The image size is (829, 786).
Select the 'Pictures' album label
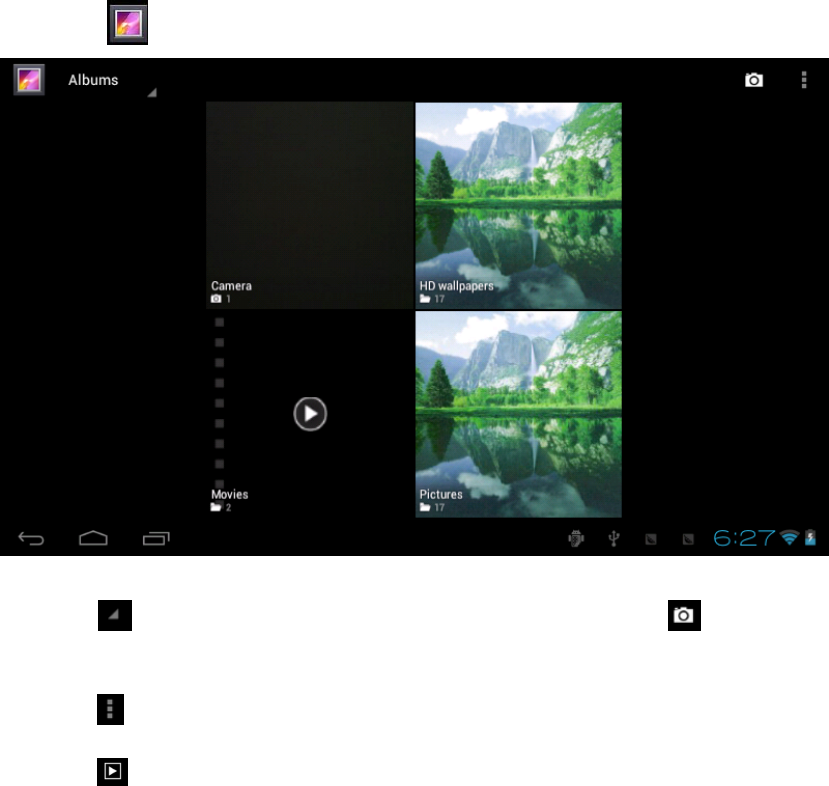click(x=441, y=495)
